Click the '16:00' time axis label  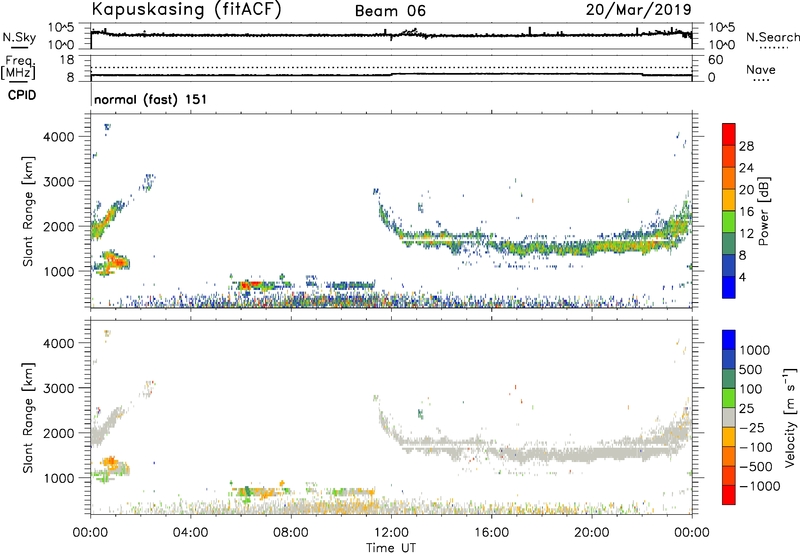pyautogui.click(x=491, y=533)
